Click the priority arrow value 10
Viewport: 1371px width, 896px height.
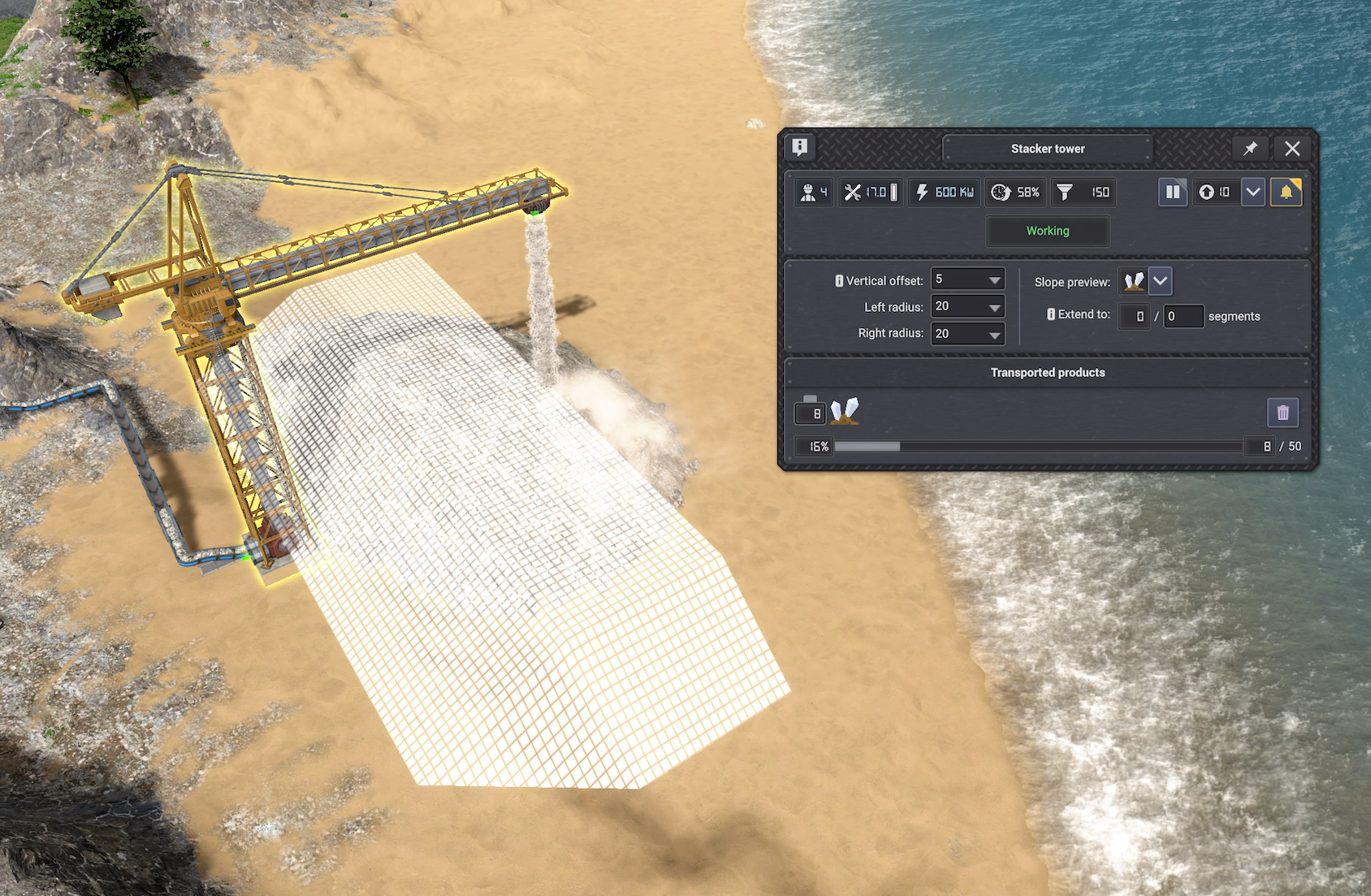click(x=1216, y=193)
